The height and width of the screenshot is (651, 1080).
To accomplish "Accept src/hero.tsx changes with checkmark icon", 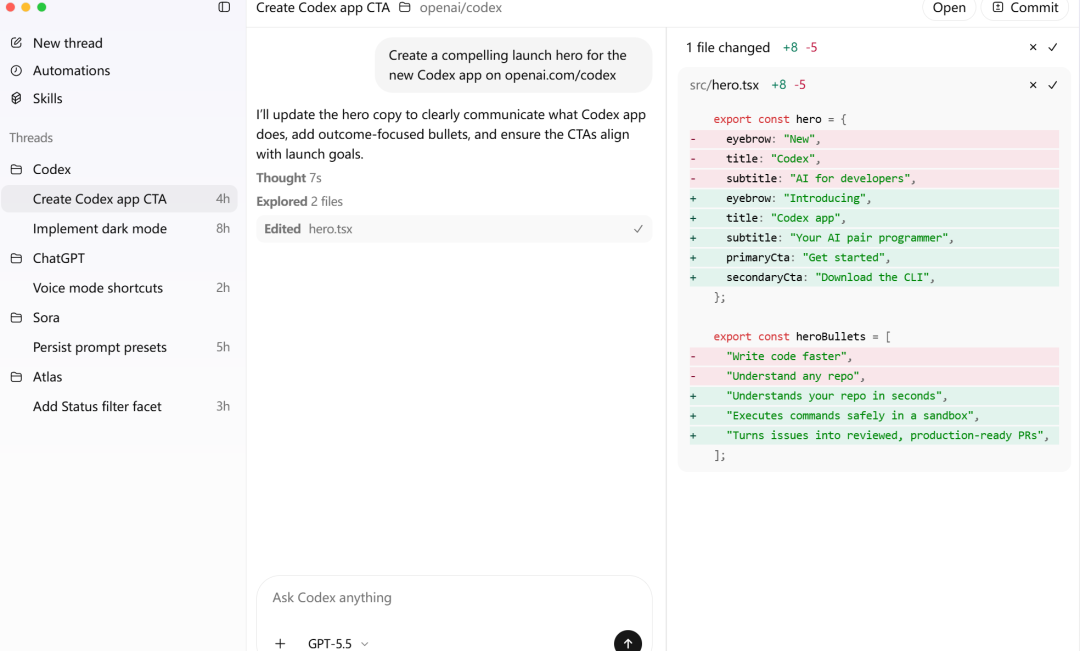I will click(1052, 85).
